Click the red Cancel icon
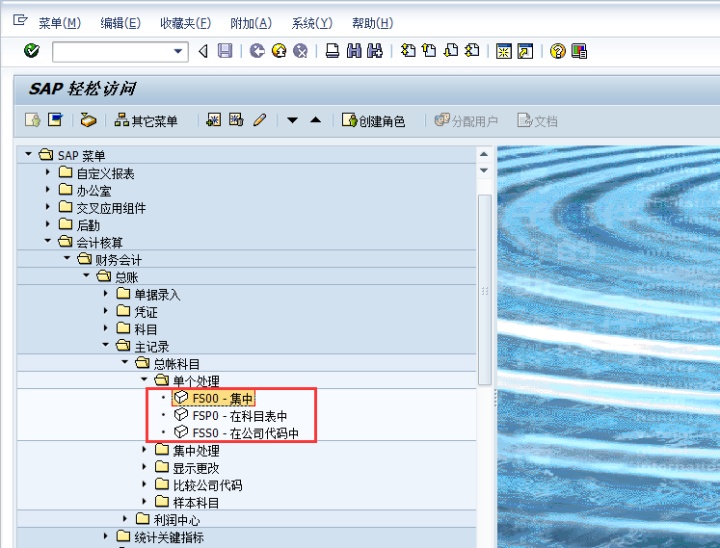Image resolution: width=720 pixels, height=548 pixels. (300, 51)
